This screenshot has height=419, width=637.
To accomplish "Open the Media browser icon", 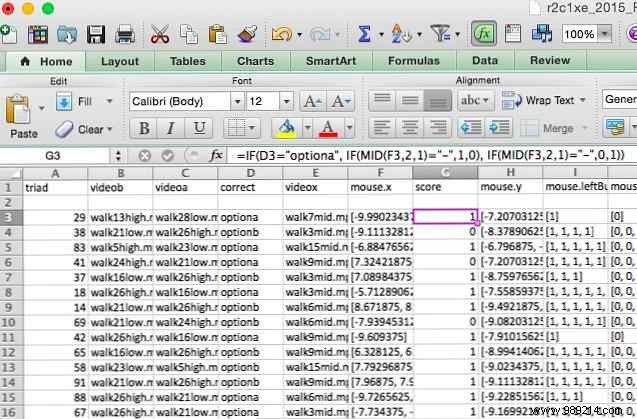I will [542, 33].
